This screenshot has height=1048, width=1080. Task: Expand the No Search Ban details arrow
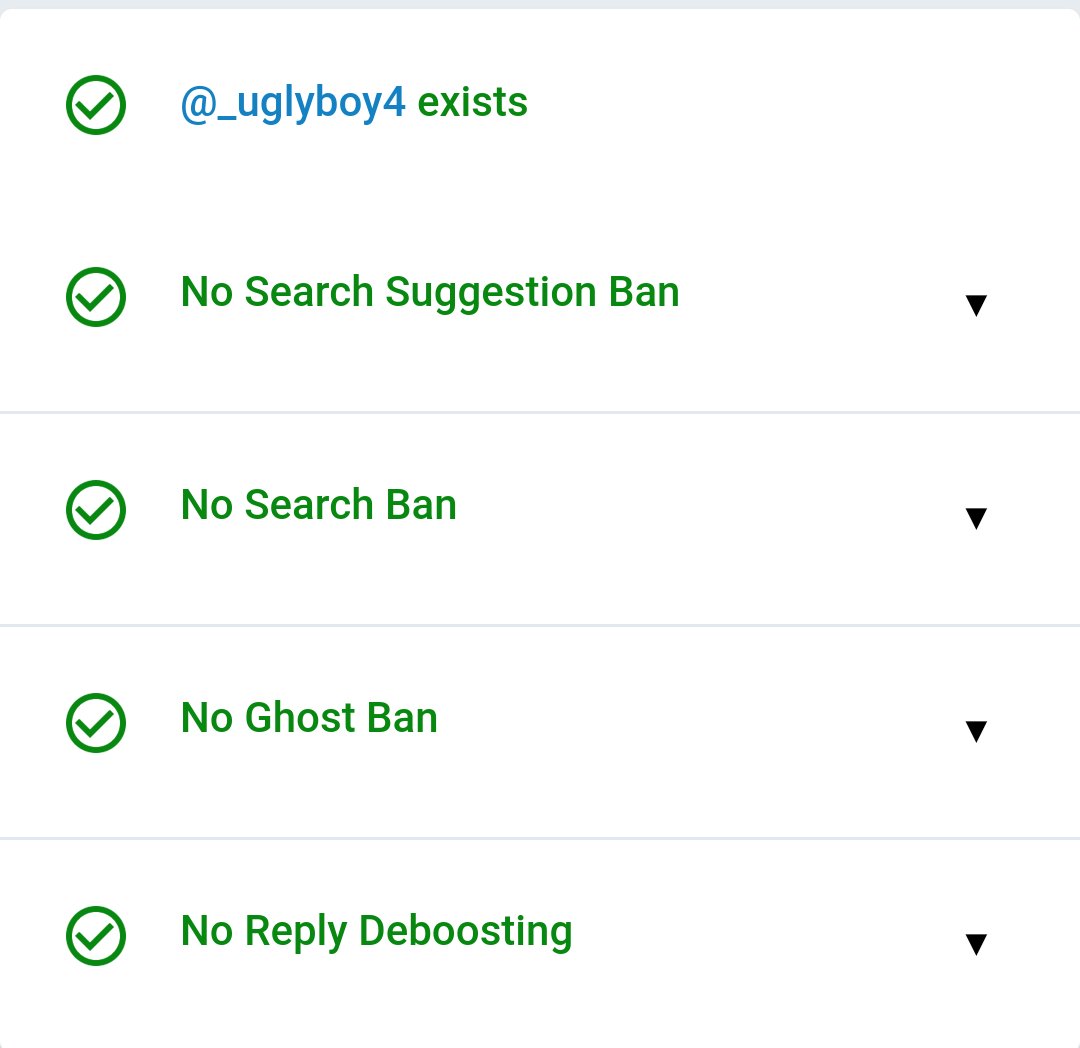tap(976, 518)
